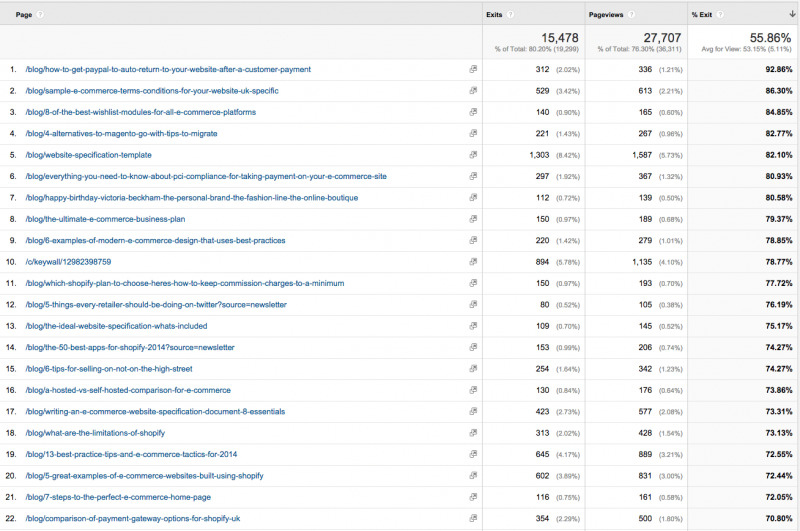Open external link icon for 13-best-practice-tips page
This screenshot has height=531, width=800.
point(473,454)
